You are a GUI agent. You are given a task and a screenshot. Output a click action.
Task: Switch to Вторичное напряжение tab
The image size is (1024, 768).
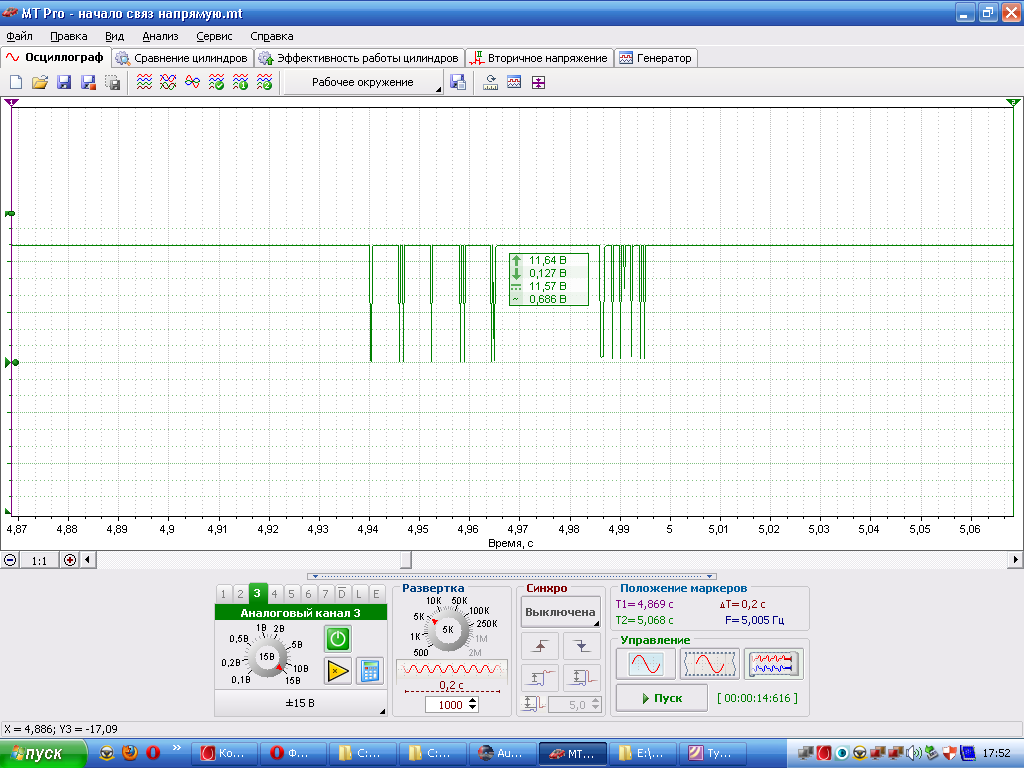[x=540, y=58]
